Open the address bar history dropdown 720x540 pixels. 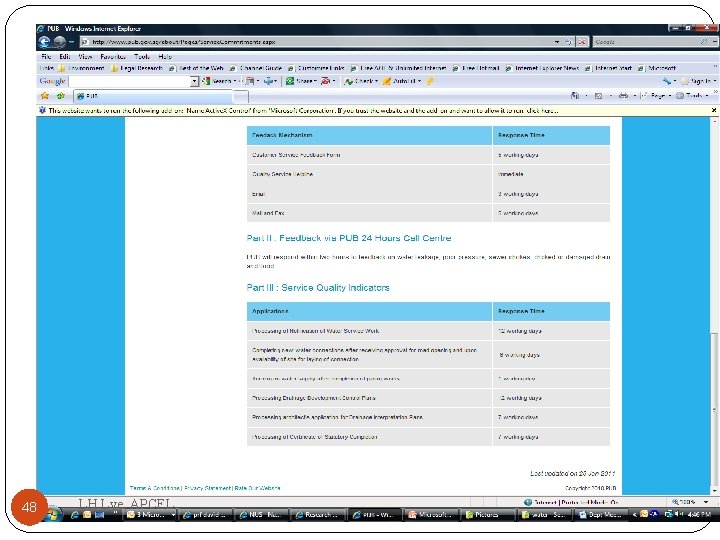click(557, 42)
